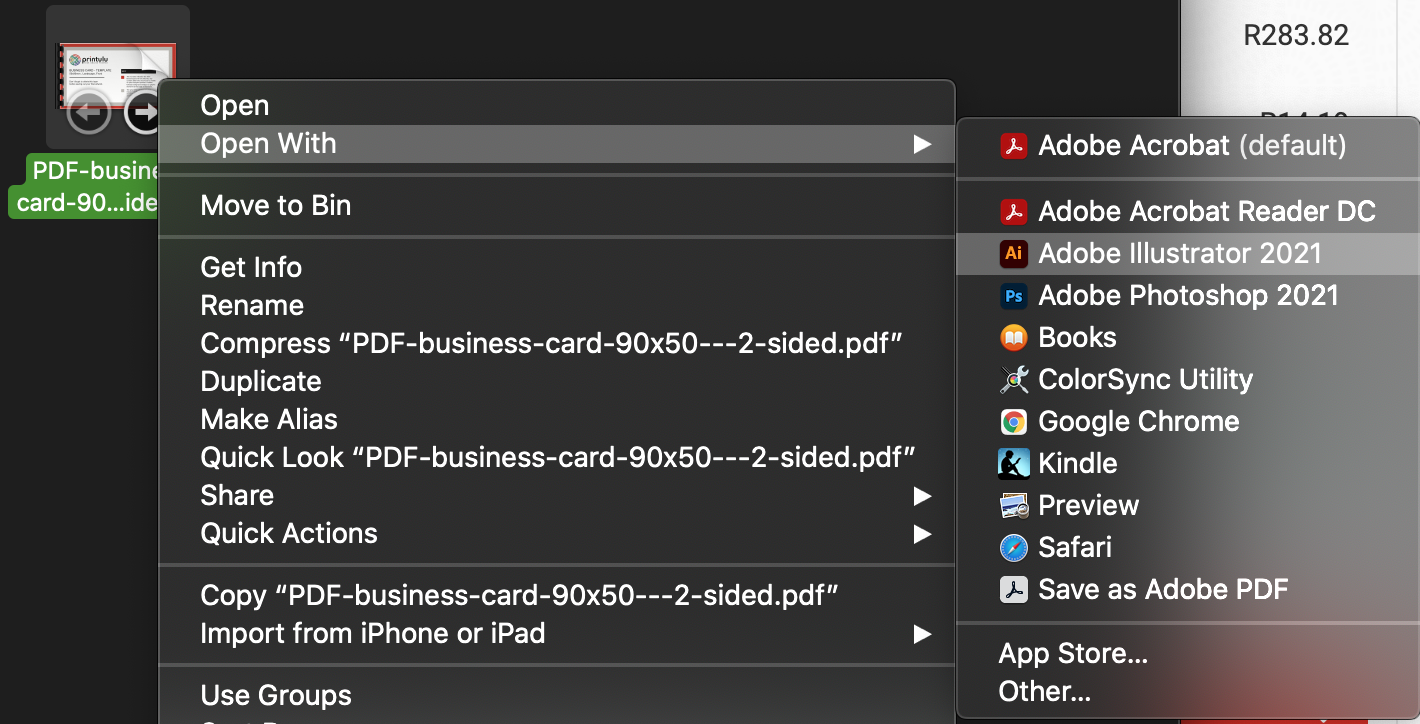This screenshot has height=724, width=1420.
Task: Select App Store… in submenu
Action: coord(1188,655)
